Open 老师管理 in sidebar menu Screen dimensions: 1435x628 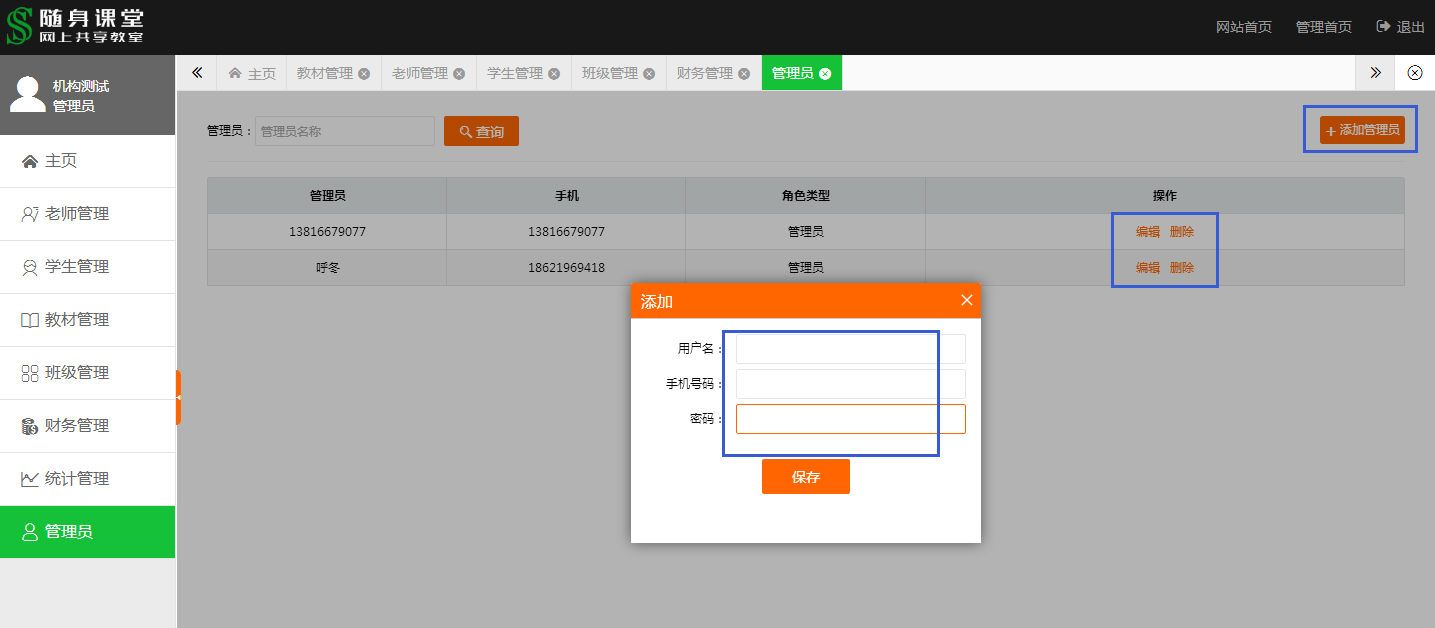(x=87, y=214)
